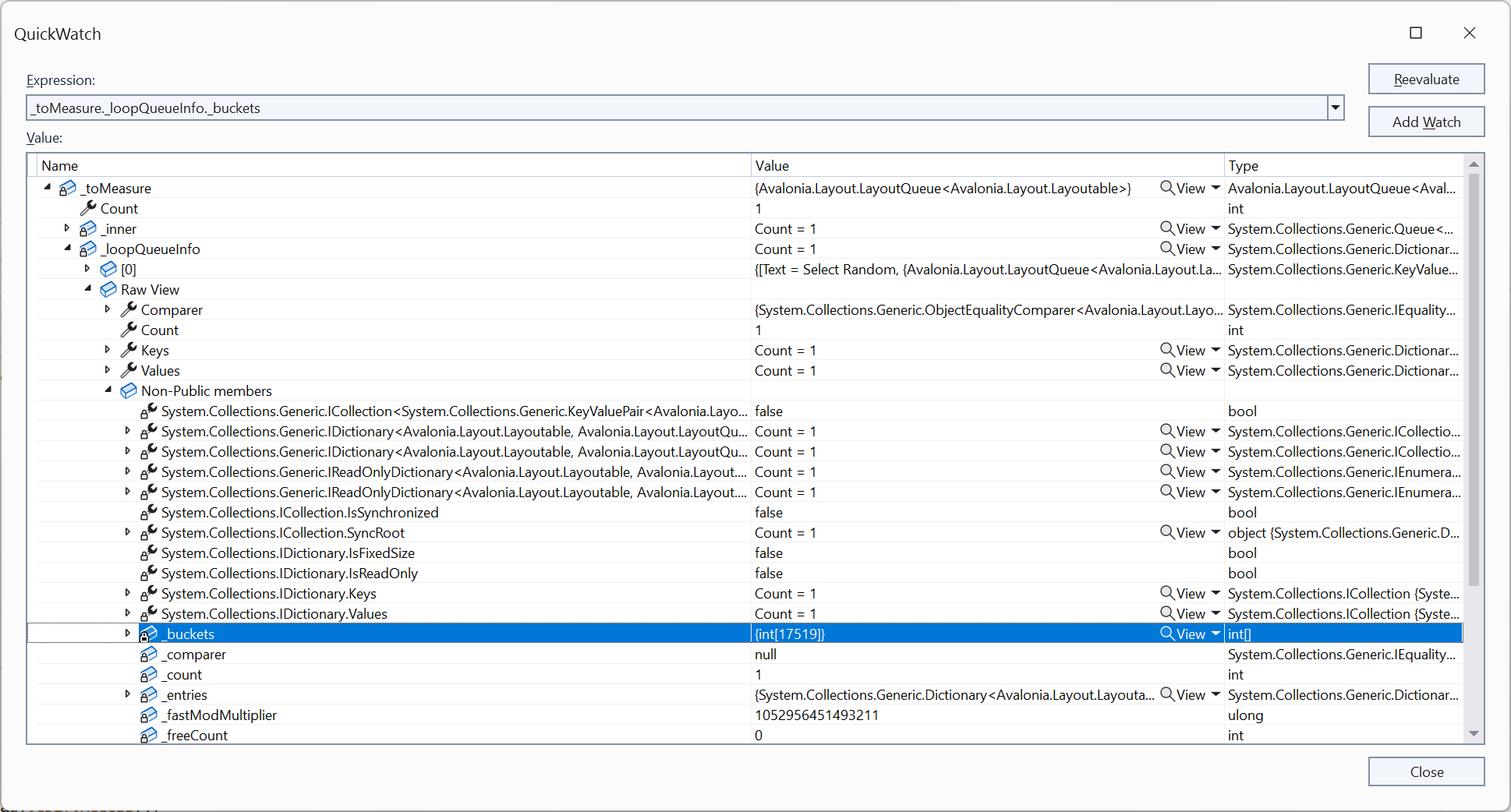Screen dimensions: 1511x812
Task: Open the View visualizer for _buckets
Action: click(x=1184, y=634)
